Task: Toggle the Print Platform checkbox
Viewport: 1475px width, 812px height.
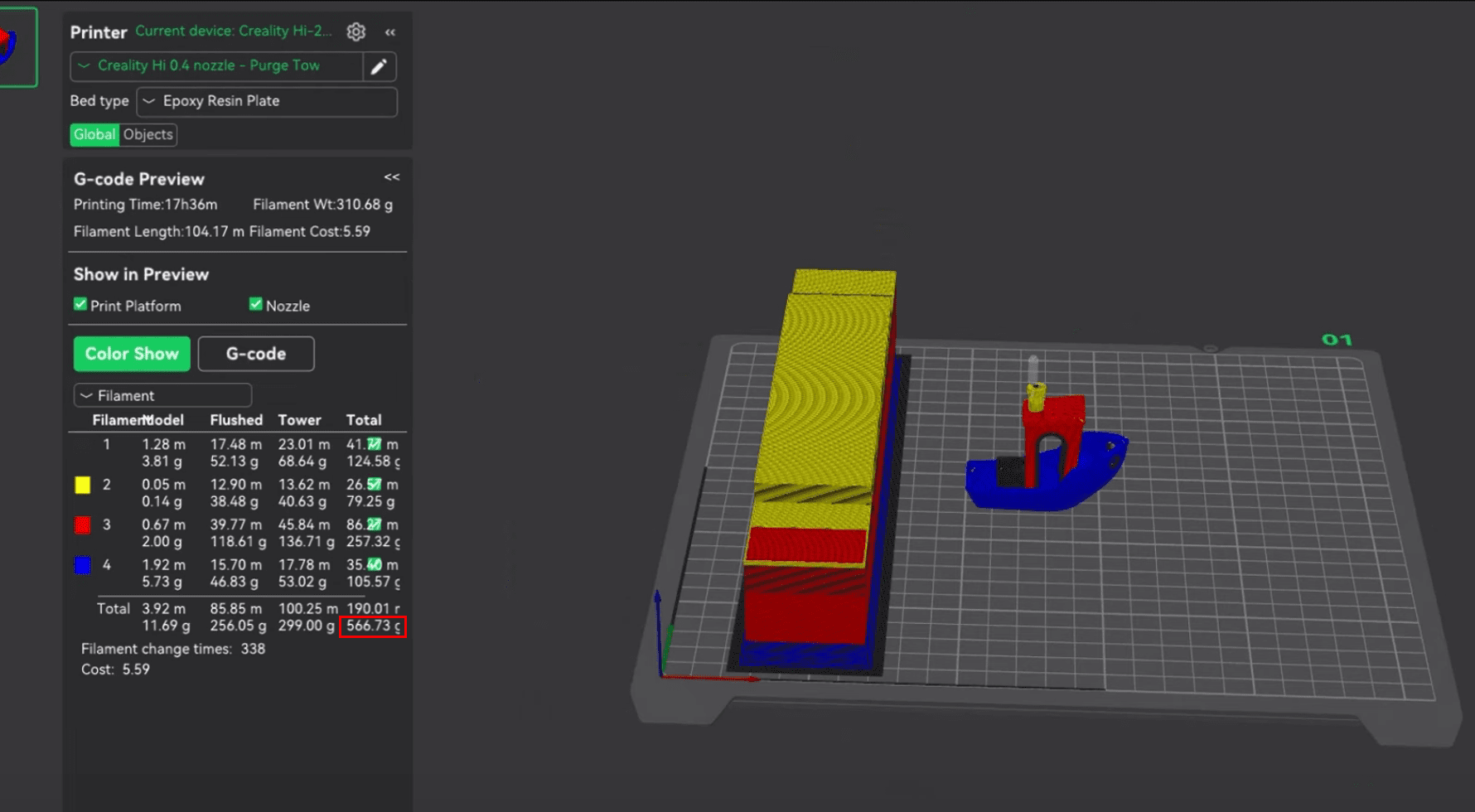Action: pyautogui.click(x=80, y=304)
